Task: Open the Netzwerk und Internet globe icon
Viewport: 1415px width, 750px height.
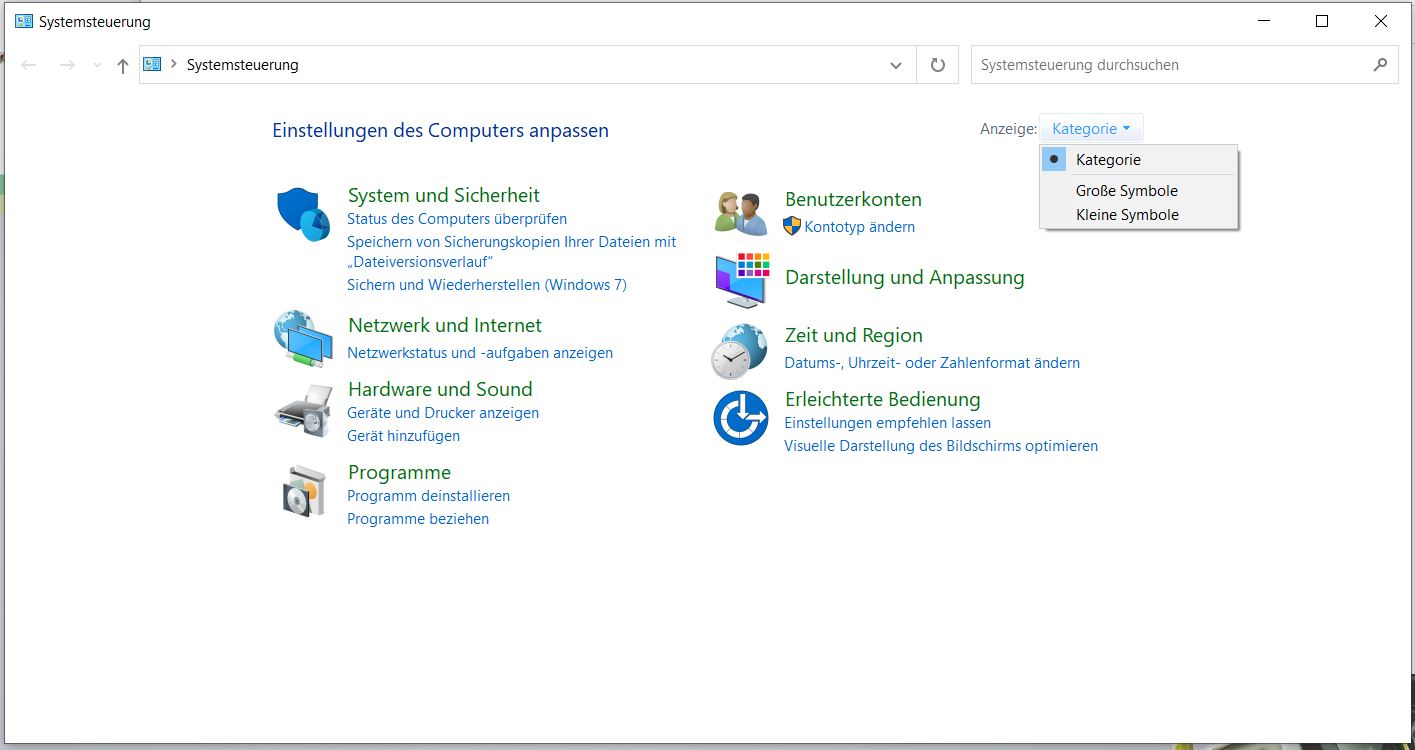Action: (303, 340)
